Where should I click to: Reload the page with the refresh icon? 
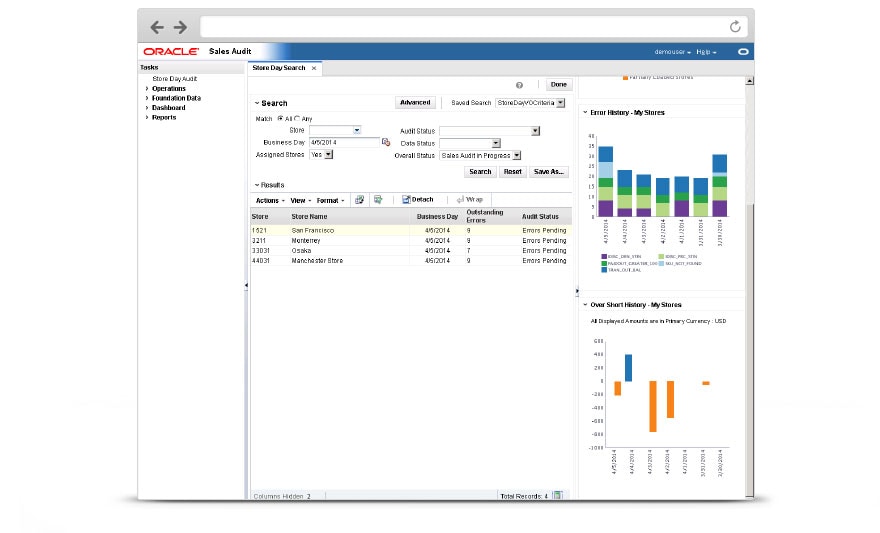(735, 26)
